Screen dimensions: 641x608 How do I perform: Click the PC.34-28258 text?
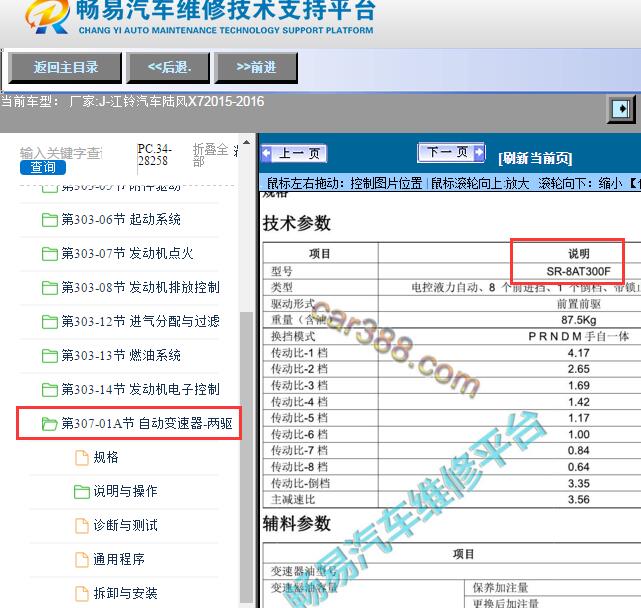pyautogui.click(x=155, y=155)
